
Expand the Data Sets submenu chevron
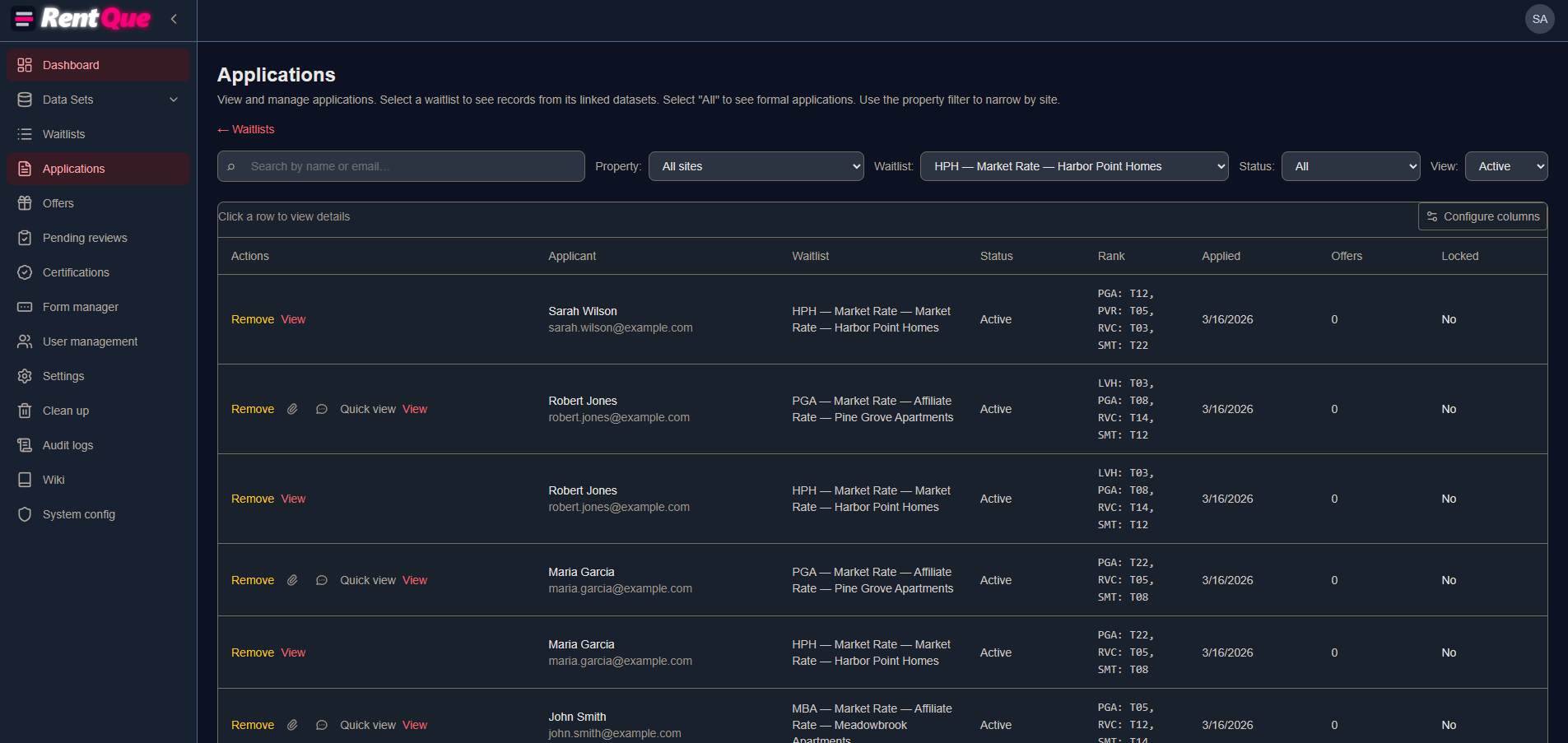coord(174,100)
